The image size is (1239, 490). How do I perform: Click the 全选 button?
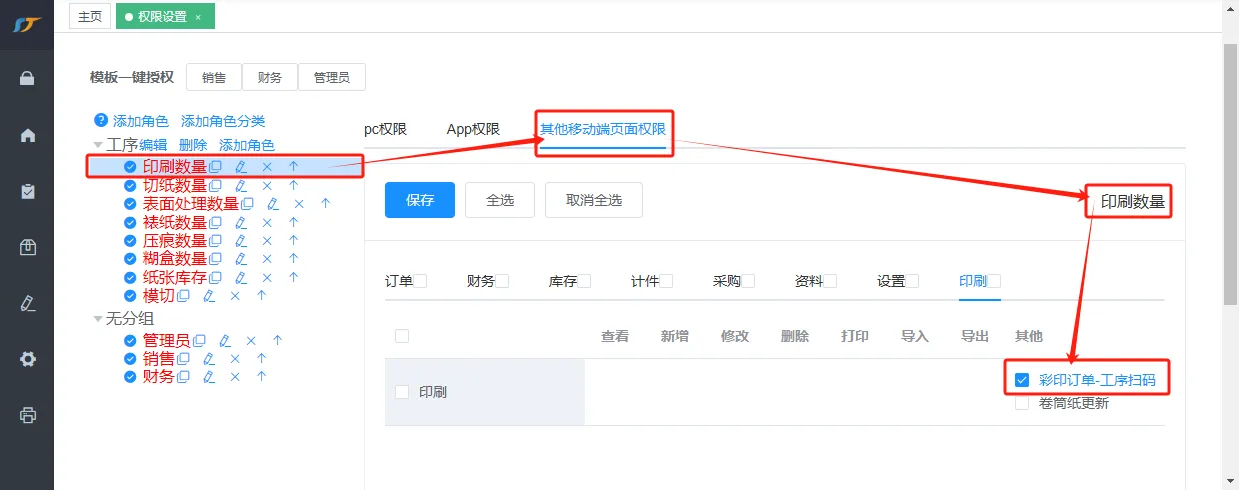click(500, 200)
